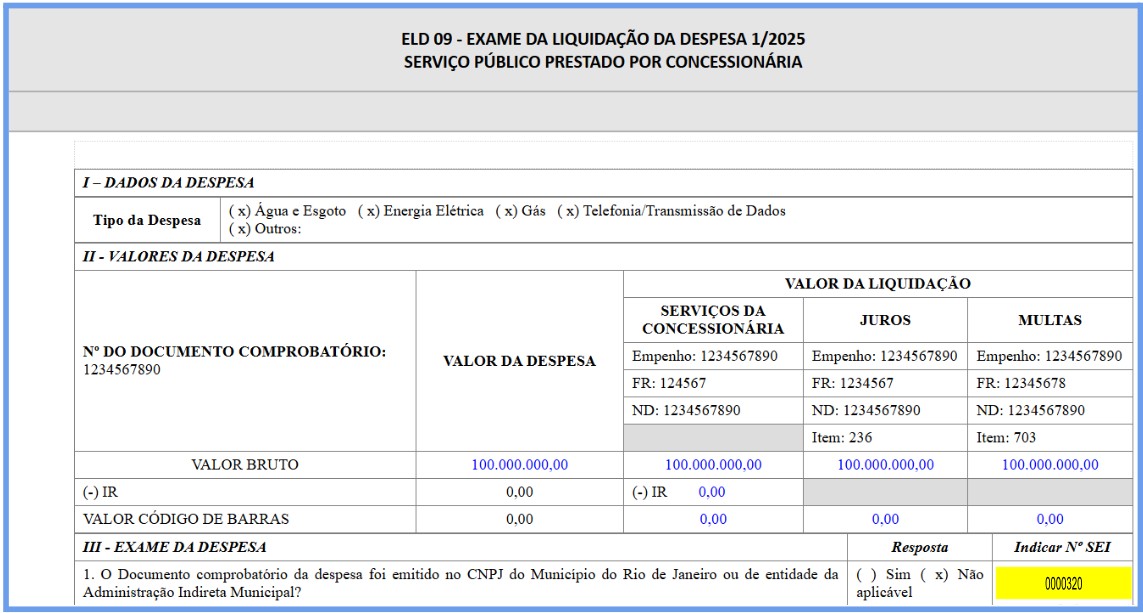This screenshot has height=613, width=1143.
Task: Toggle the Outros expense type checkbox
Action: 239,228
